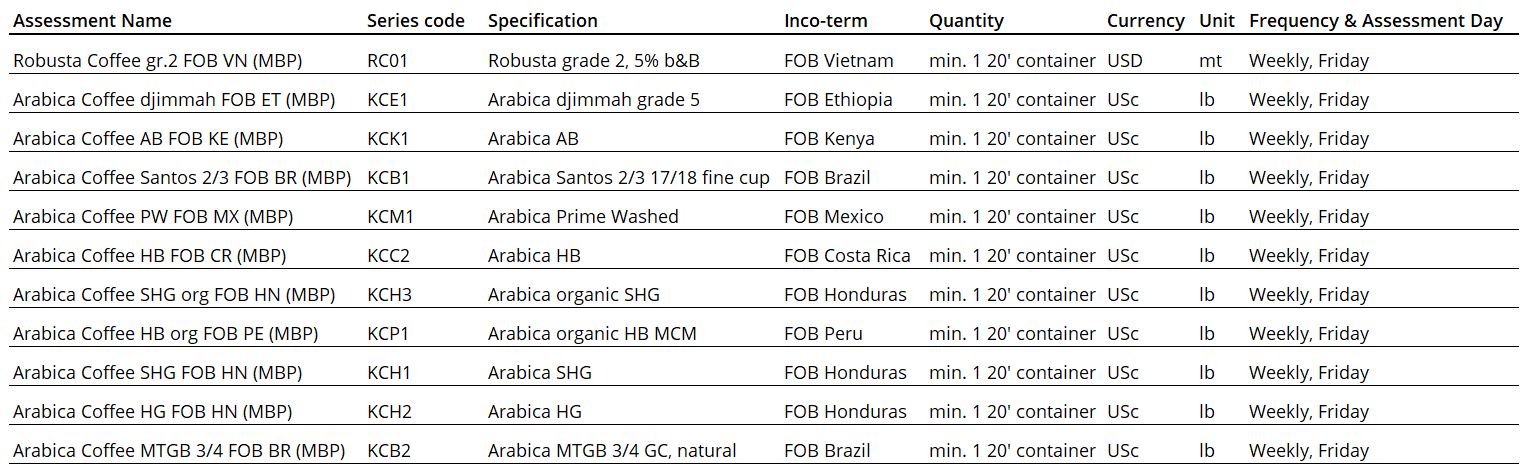Image resolution: width=1529 pixels, height=475 pixels.
Task: Click the mt unit cell
Action: pos(1210,61)
